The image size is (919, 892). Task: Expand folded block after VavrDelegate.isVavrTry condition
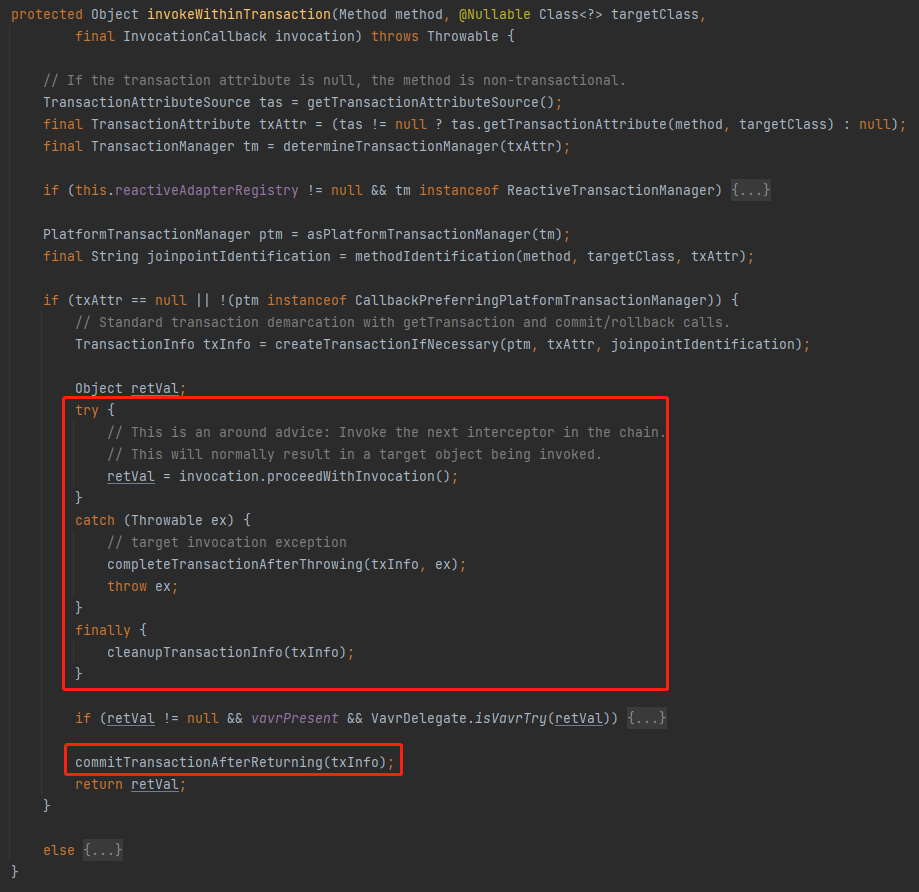point(646,719)
